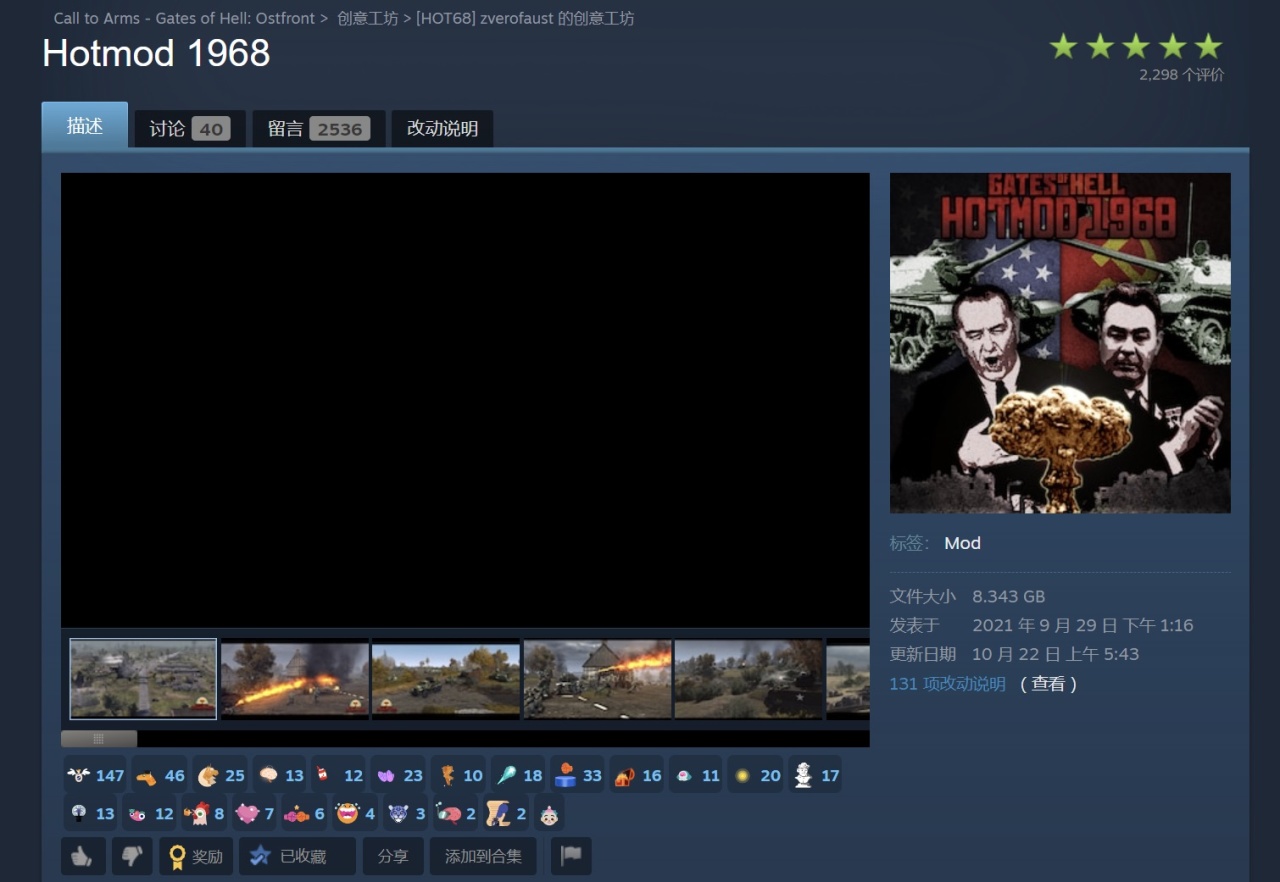Click the main black video preview area

[465, 400]
